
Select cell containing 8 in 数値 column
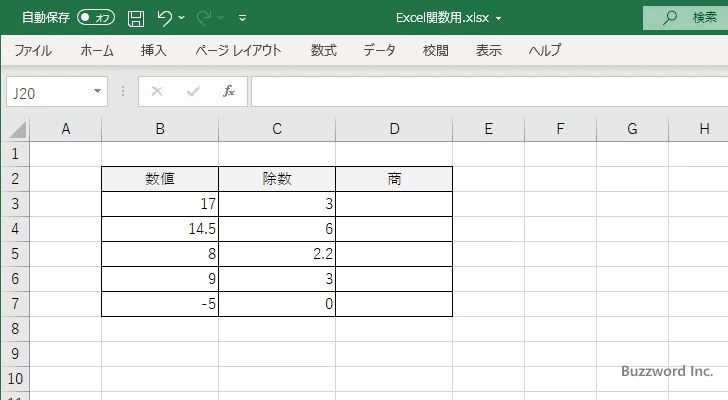tap(160, 254)
